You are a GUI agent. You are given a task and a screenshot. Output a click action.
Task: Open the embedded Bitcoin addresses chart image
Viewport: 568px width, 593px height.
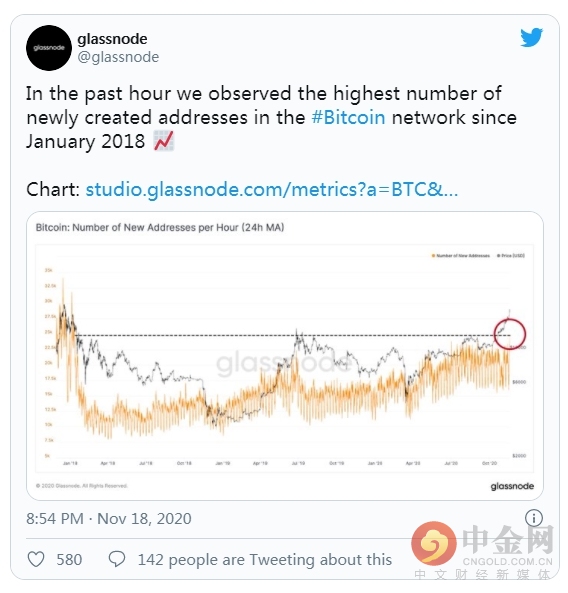click(285, 356)
